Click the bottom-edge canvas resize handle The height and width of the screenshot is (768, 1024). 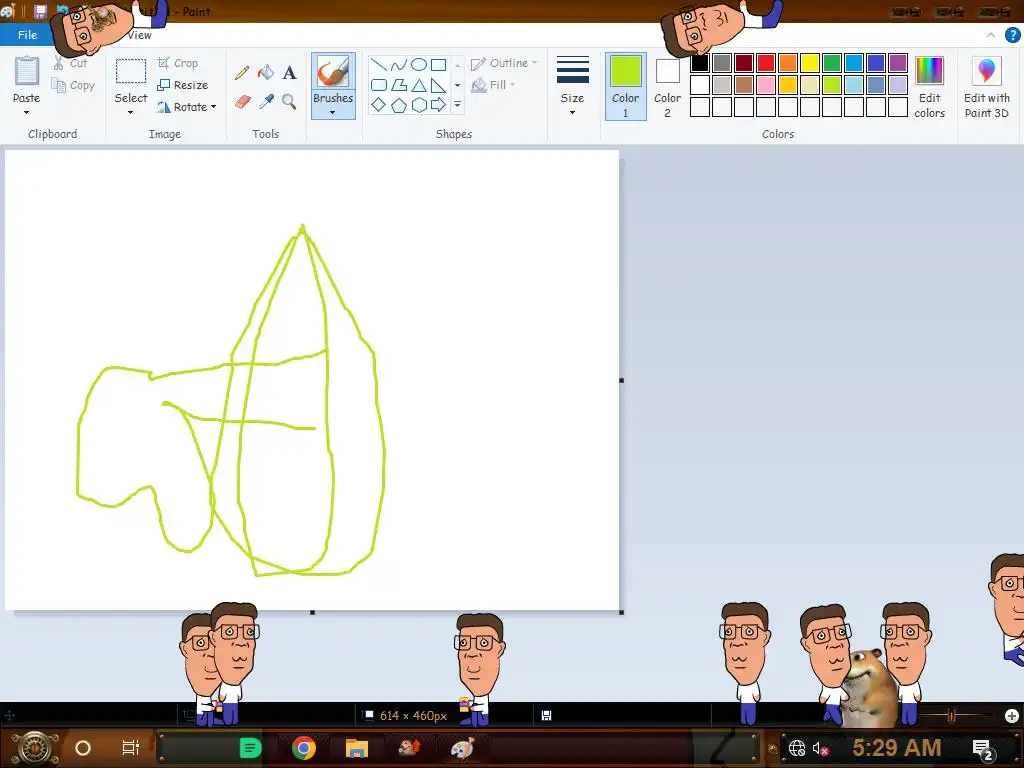coord(312,612)
